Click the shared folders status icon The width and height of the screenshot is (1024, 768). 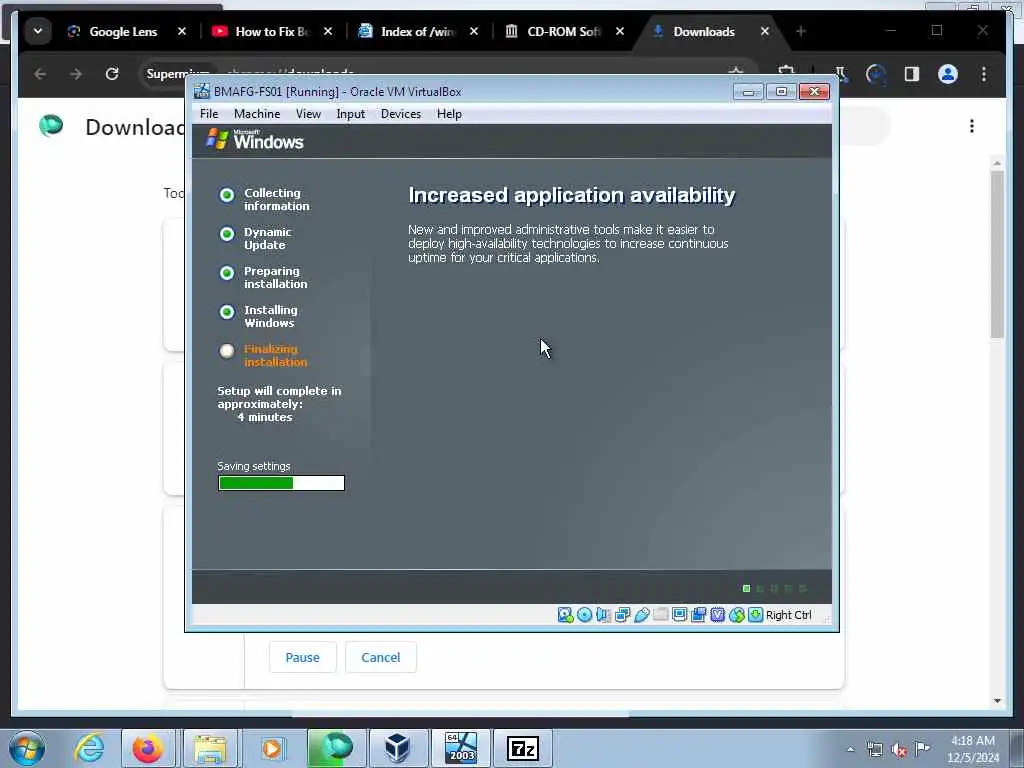click(660, 615)
